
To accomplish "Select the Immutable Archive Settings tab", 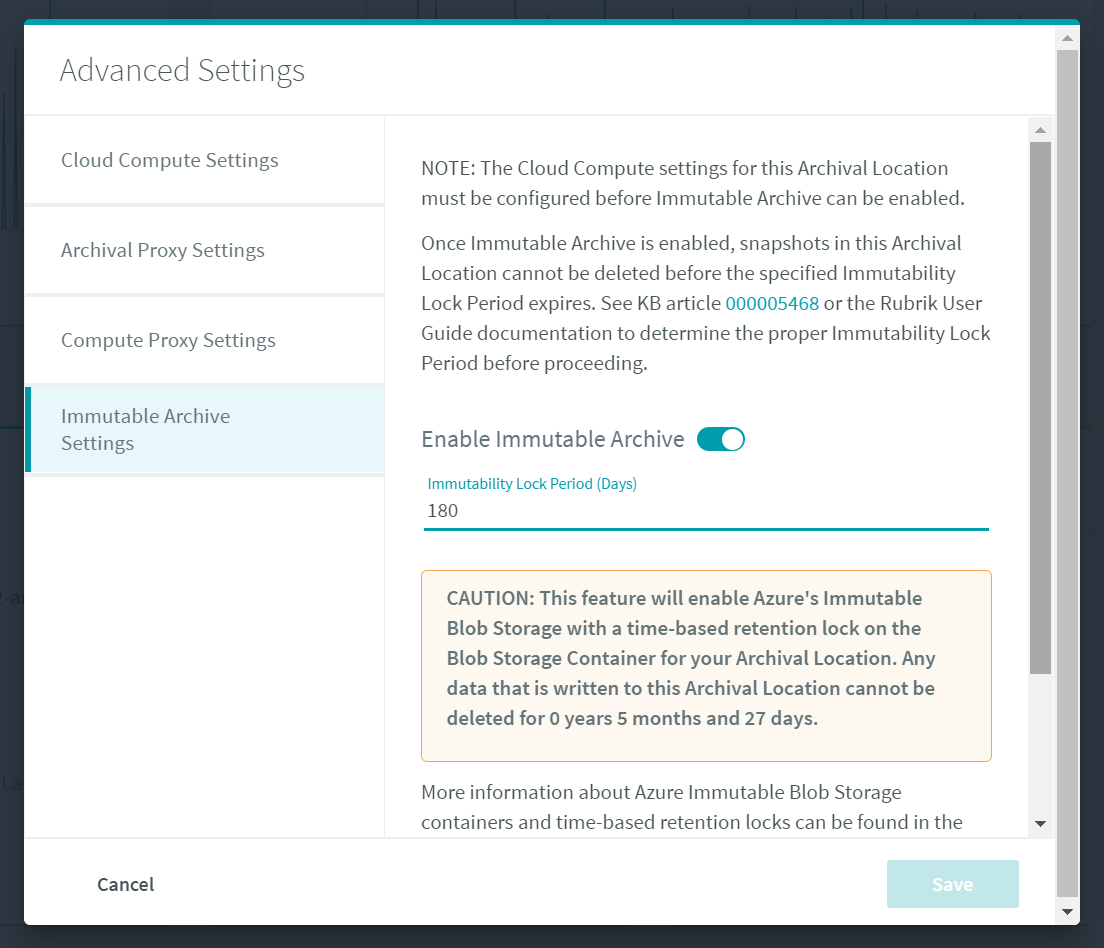I will 146,430.
